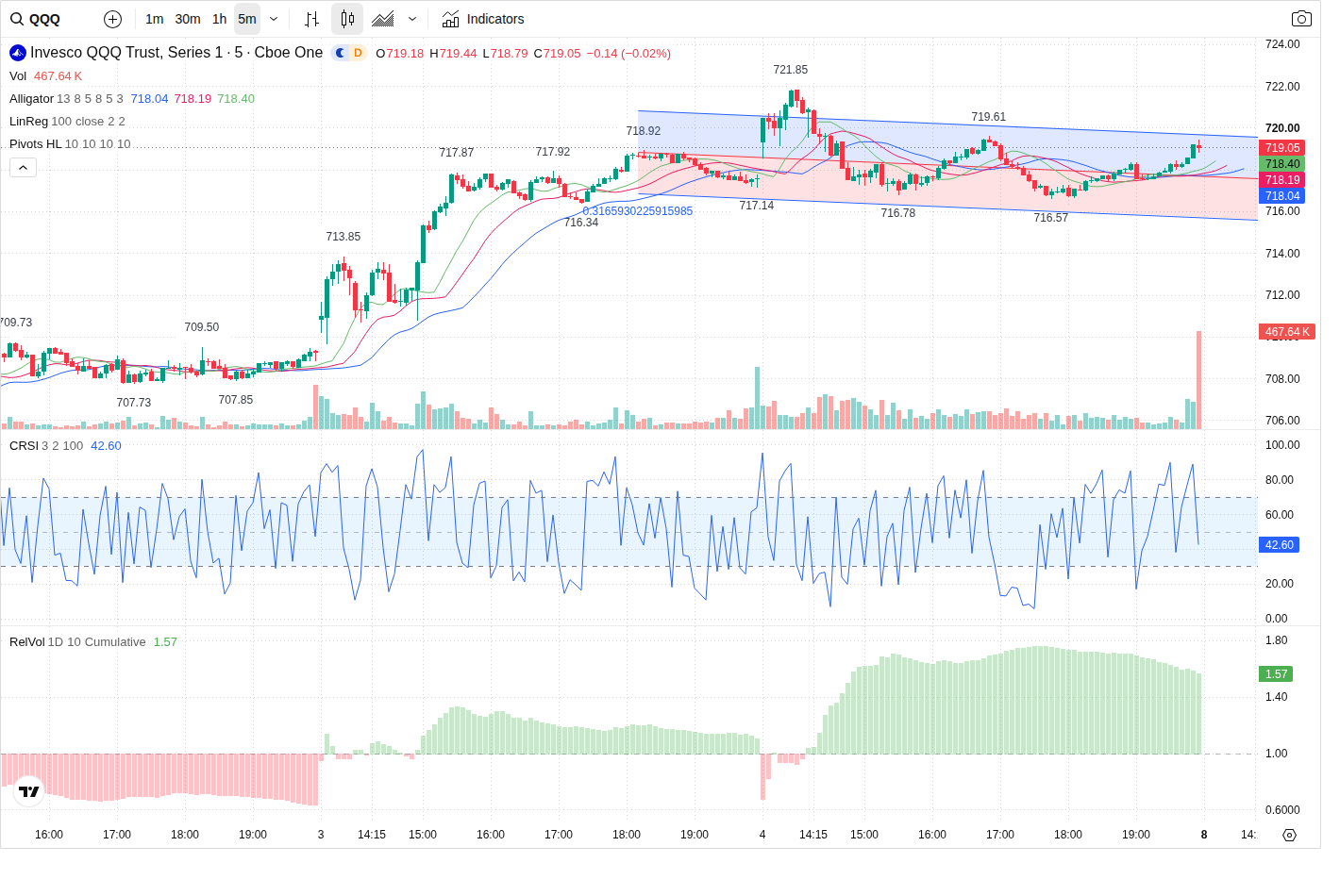Screen dimensions: 1340x896
Task: Expand the time interval dropdown chevron
Action: (274, 19)
